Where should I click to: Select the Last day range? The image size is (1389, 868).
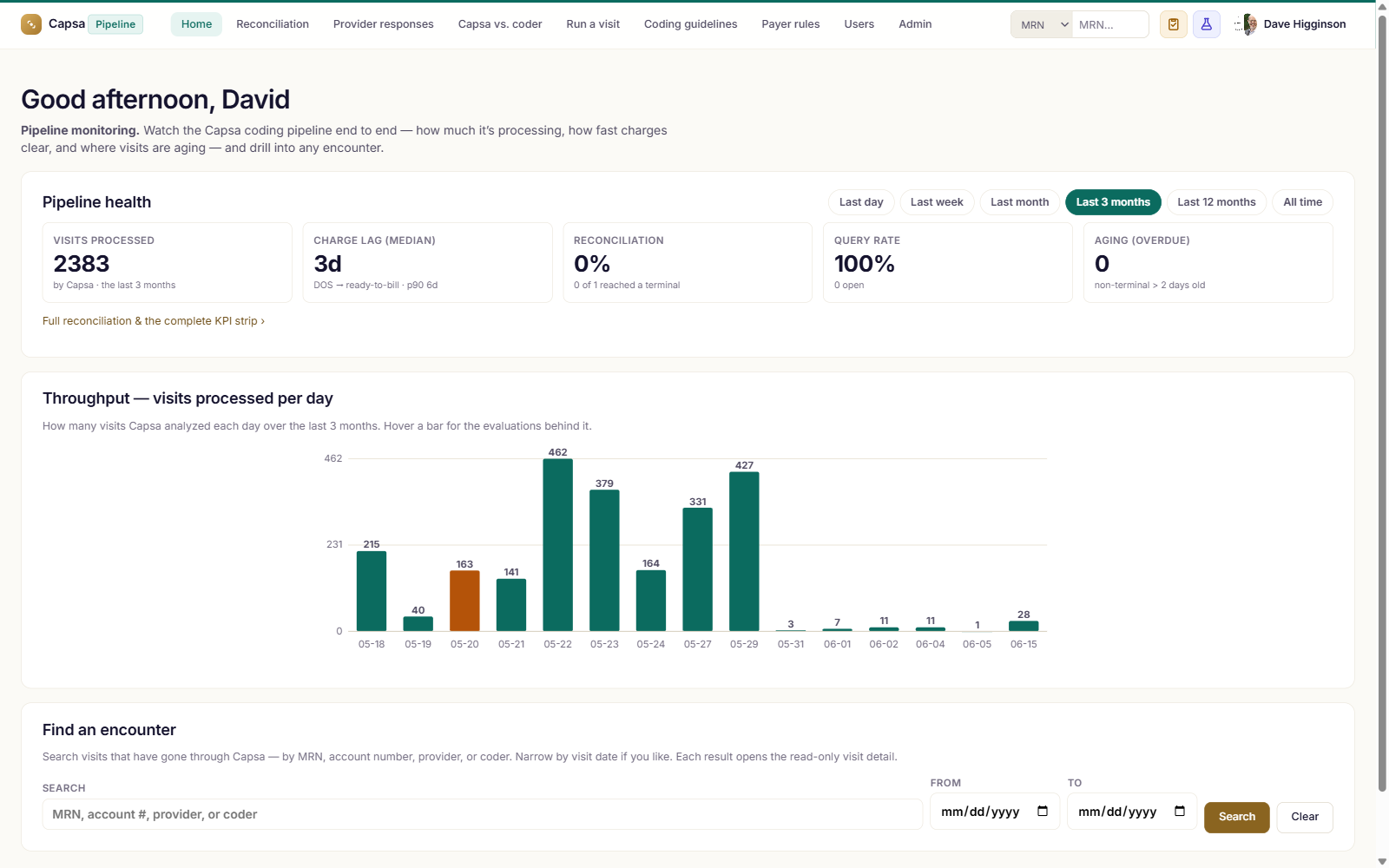(x=861, y=202)
